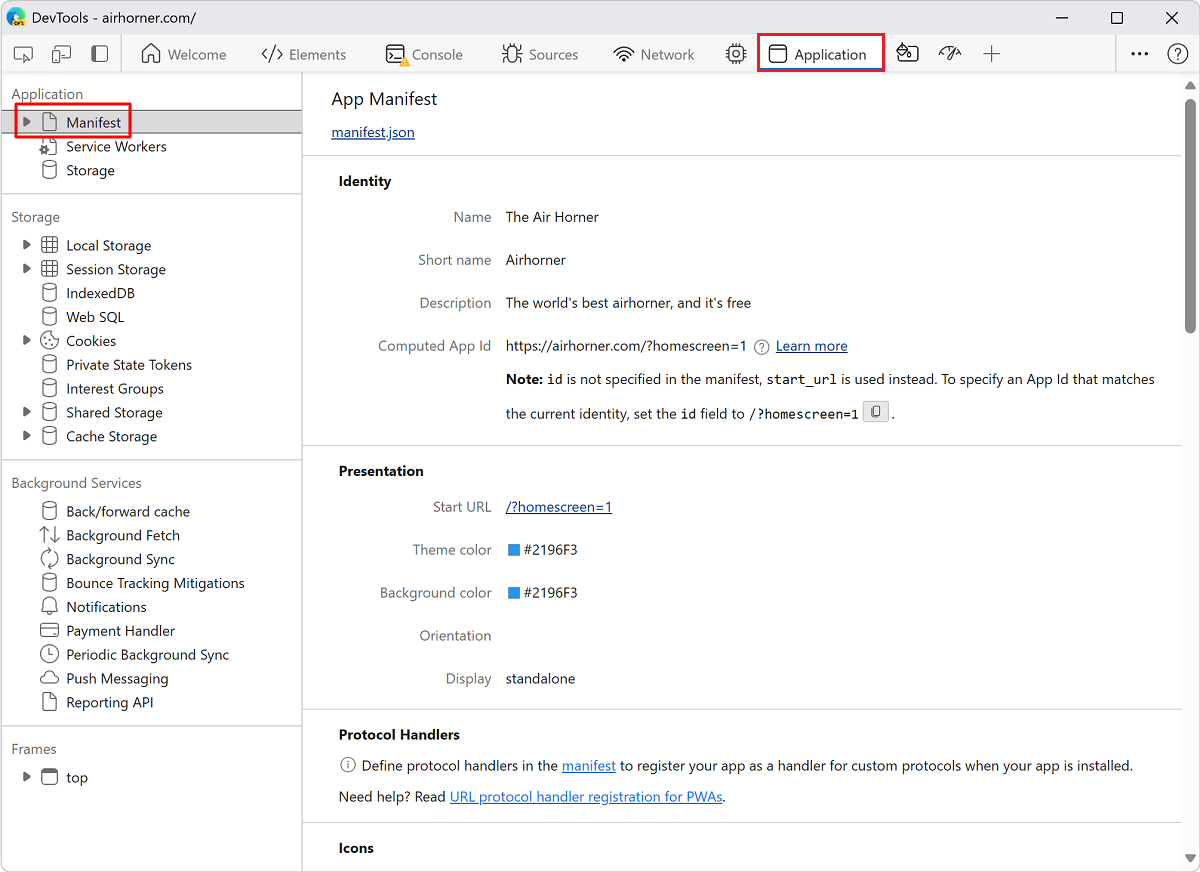
Task: Expand the Manifest tree arrow
Action: coord(27,122)
